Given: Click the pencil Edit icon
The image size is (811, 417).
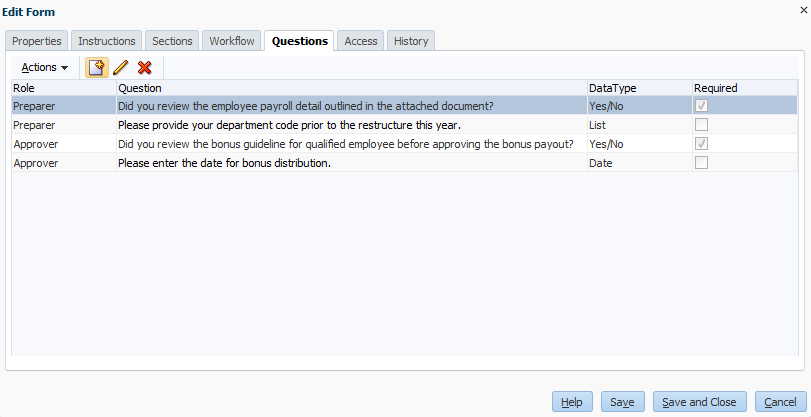Looking at the screenshot, I should click(121, 68).
